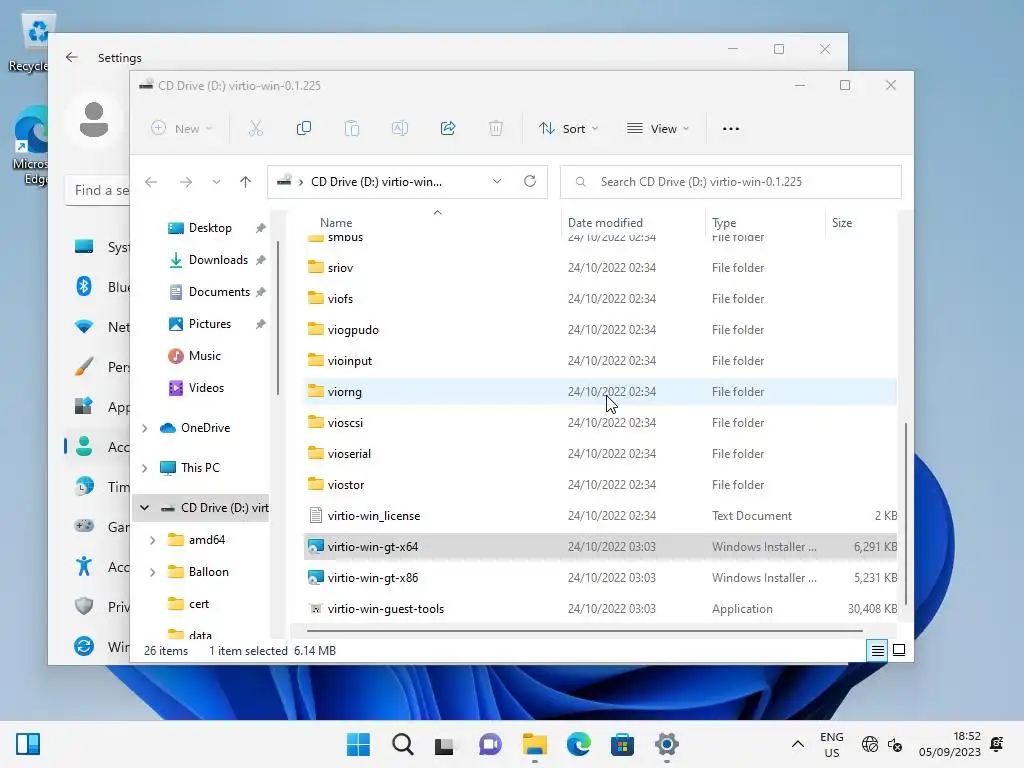The width and height of the screenshot is (1024, 768).
Task: Select virtio-win-gt-x86 installer file
Action: coord(600,578)
